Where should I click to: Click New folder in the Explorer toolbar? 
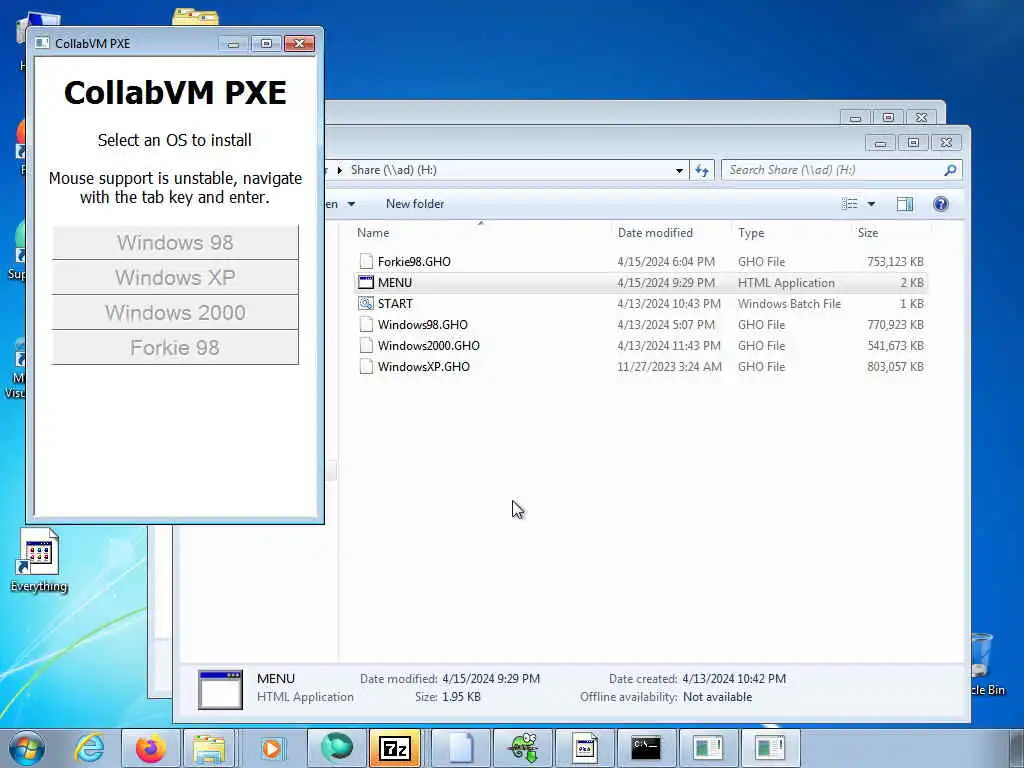click(415, 204)
